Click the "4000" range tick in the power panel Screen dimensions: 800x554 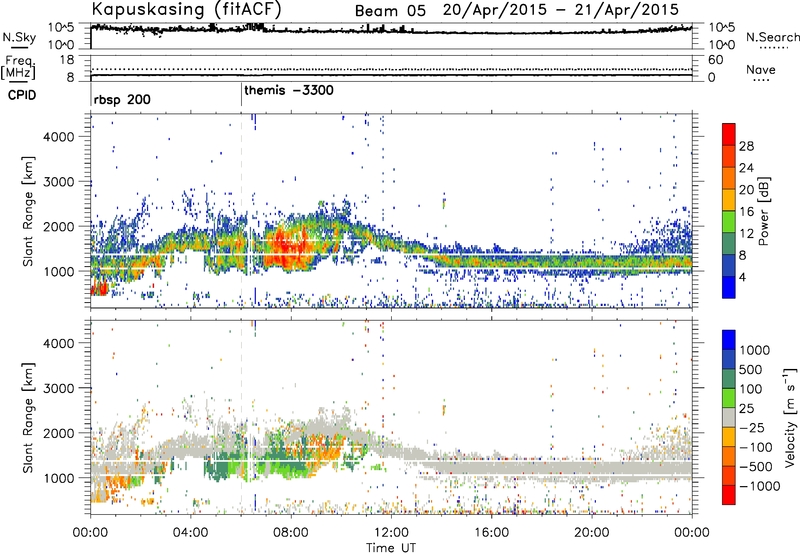pyautogui.click(x=58, y=137)
